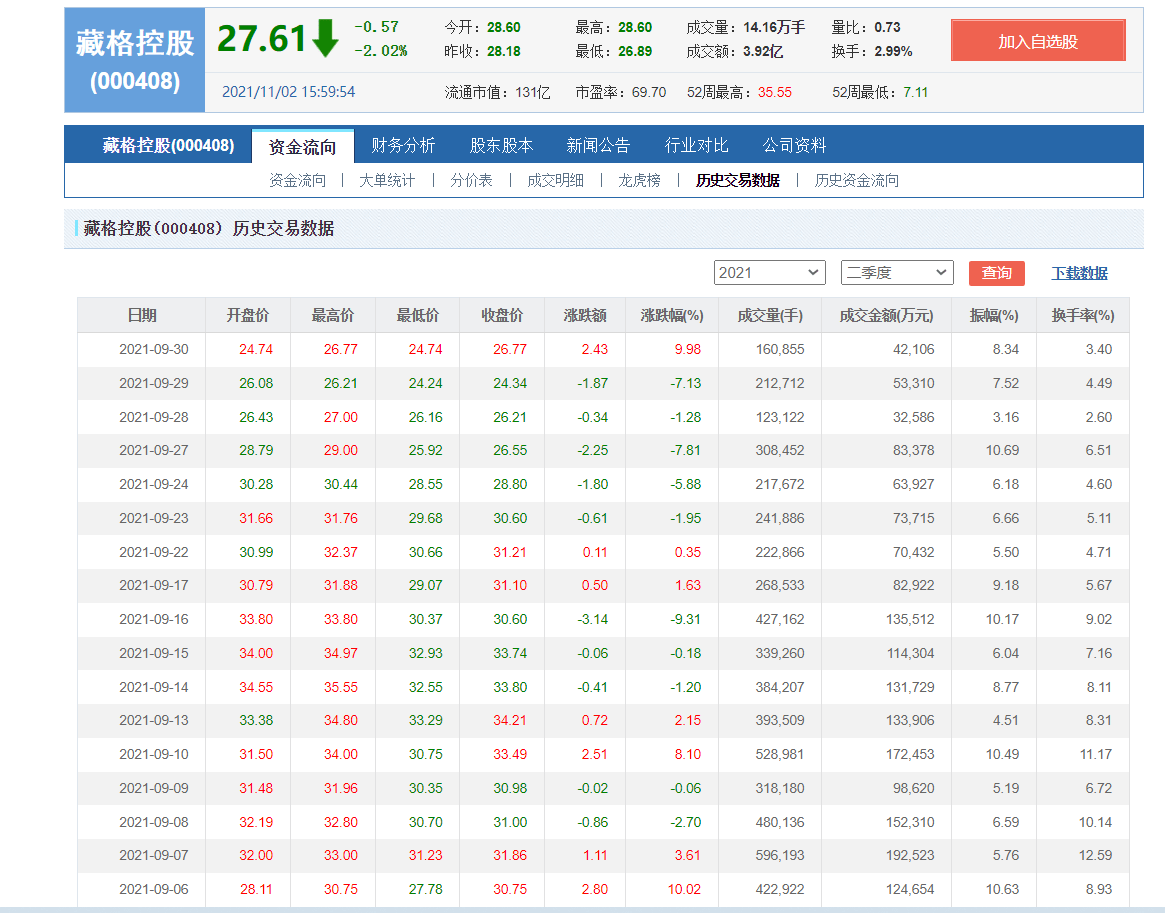The image size is (1165, 913).
Task: Click the 最高价 column header
Action: pos(332,315)
